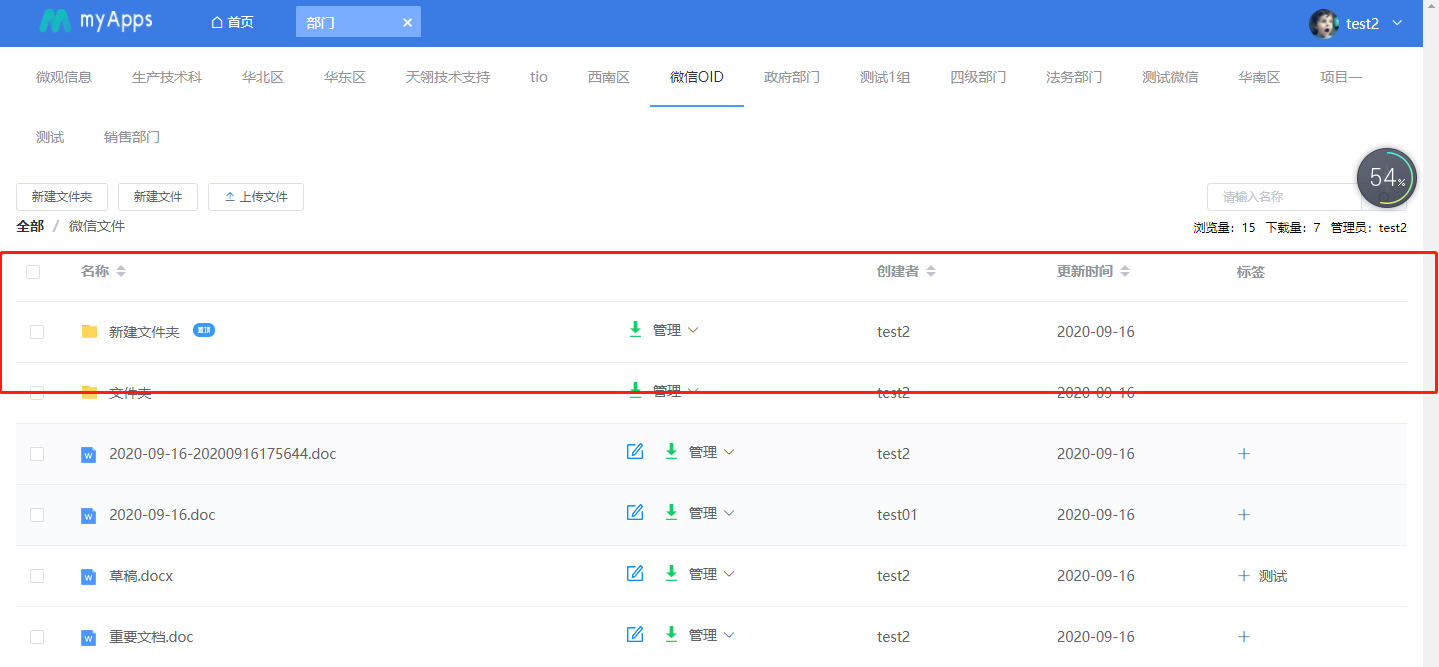
Task: Open the 首页 home tab
Action: tap(232, 22)
